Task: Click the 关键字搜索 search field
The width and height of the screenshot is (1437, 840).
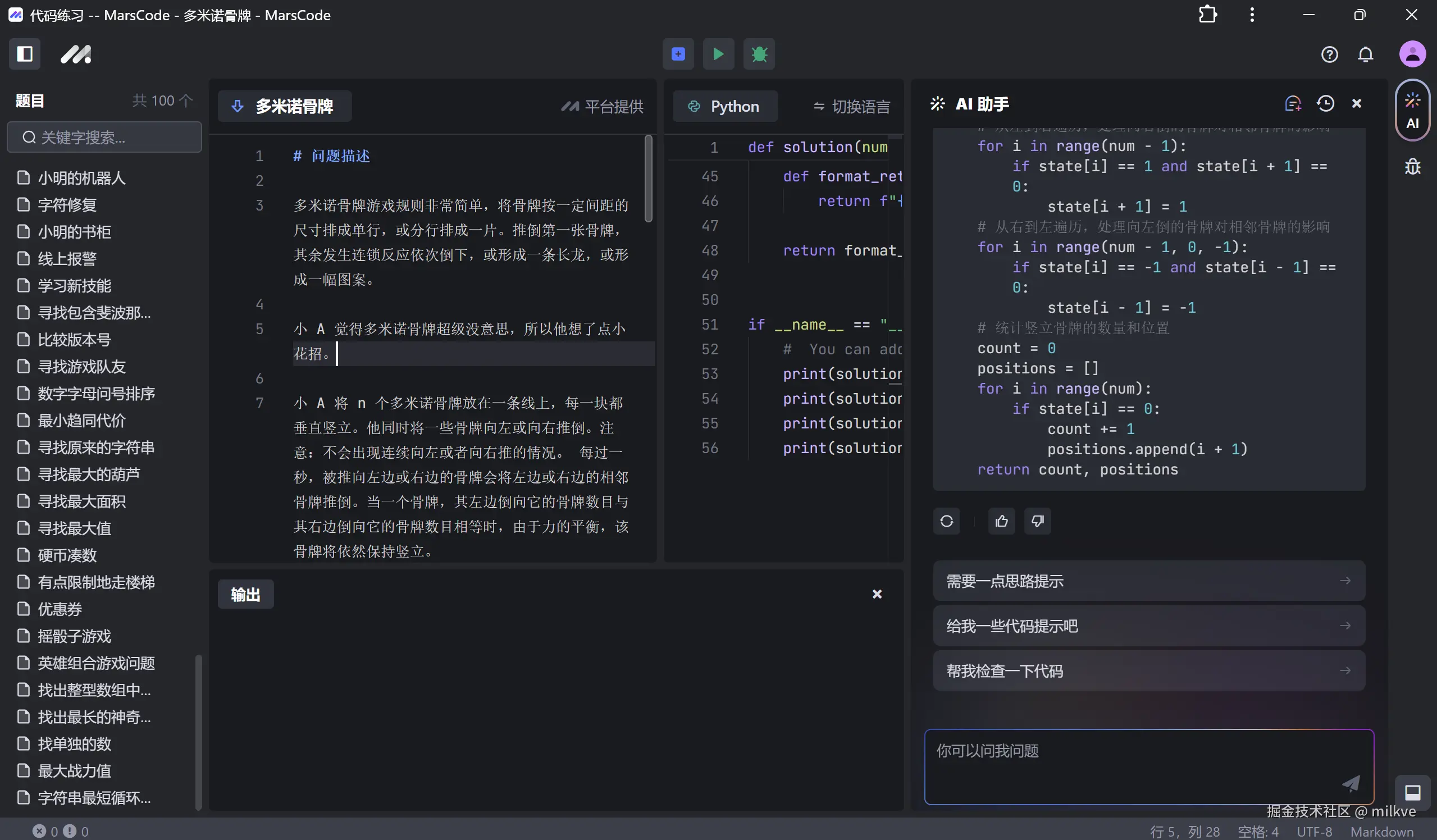Action: click(x=104, y=138)
